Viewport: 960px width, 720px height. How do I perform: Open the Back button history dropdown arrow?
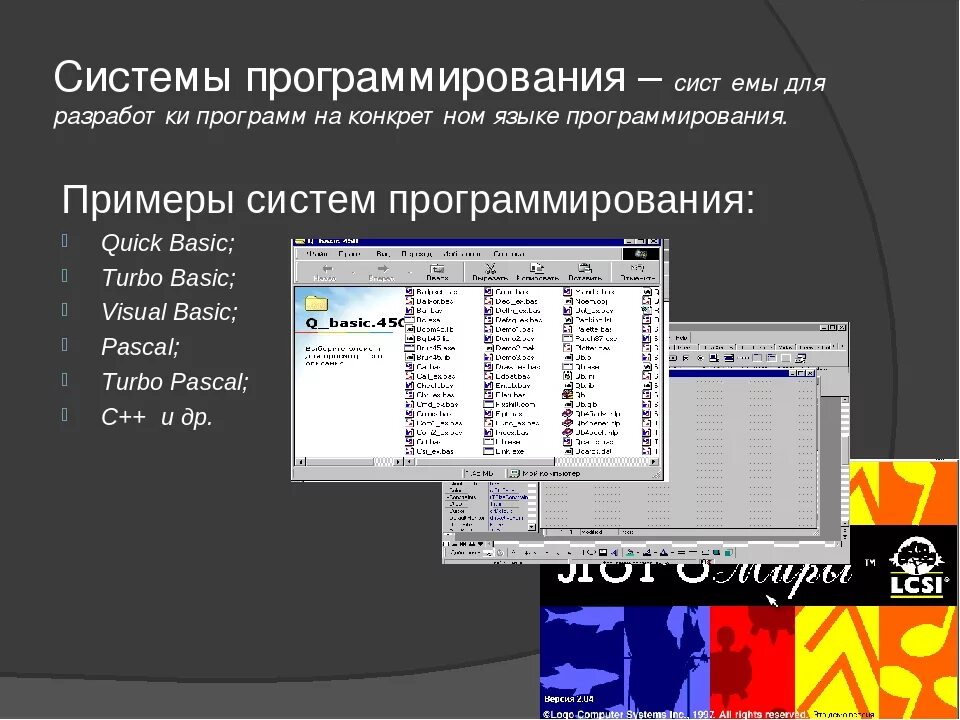point(353,270)
